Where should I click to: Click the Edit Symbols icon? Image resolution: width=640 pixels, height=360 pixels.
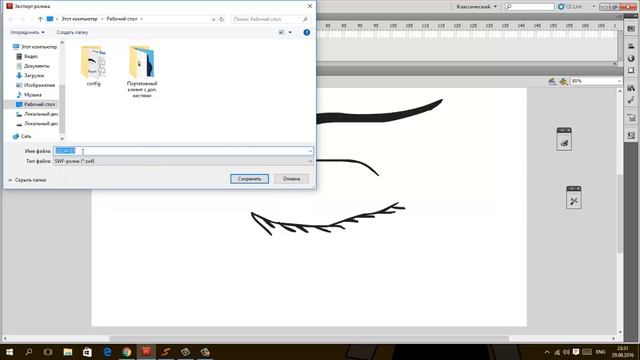click(563, 82)
